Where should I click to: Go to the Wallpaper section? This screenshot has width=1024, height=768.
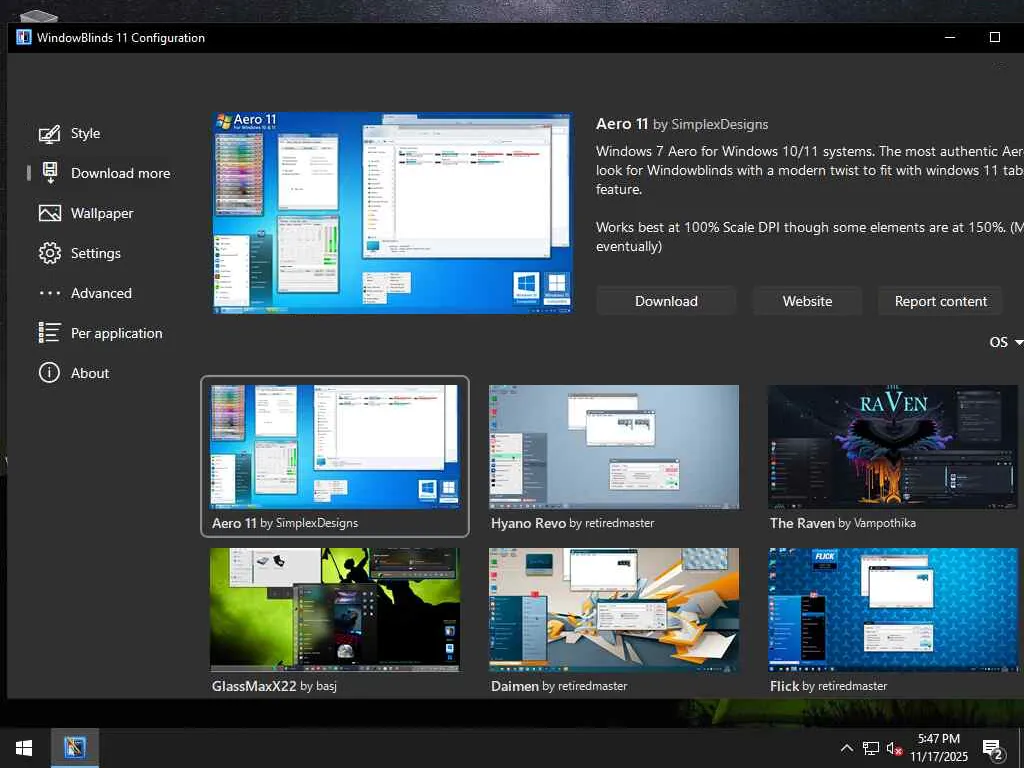point(102,214)
